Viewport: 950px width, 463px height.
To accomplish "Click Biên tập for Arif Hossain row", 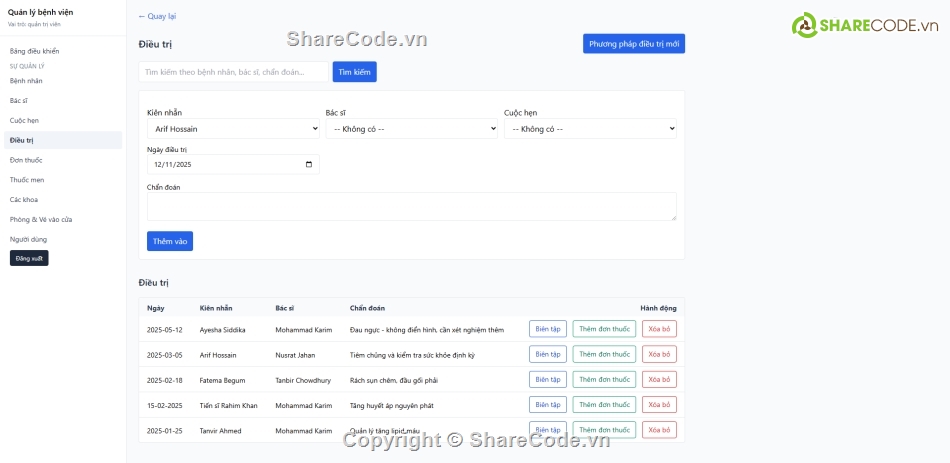I will click(548, 355).
